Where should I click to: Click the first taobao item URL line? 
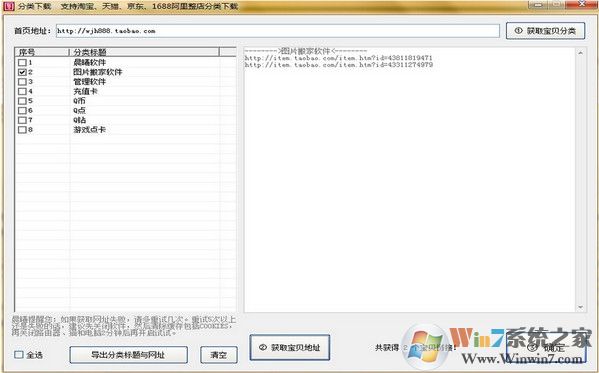[338, 58]
